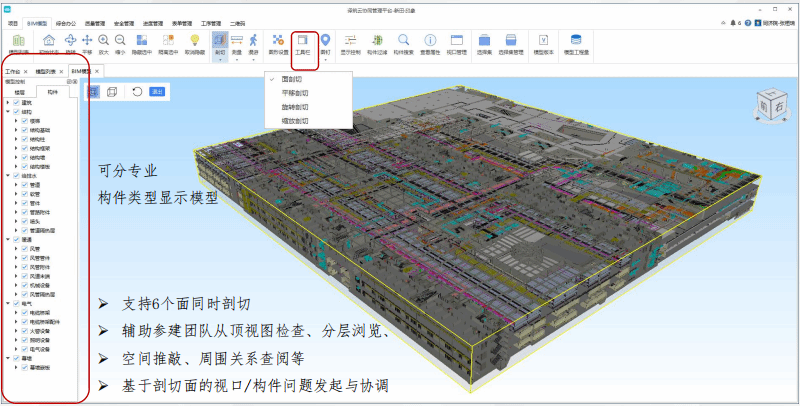The height and width of the screenshot is (406, 800).
Task: Switch to the 质量管理 ribbon tab
Action: pos(94,23)
